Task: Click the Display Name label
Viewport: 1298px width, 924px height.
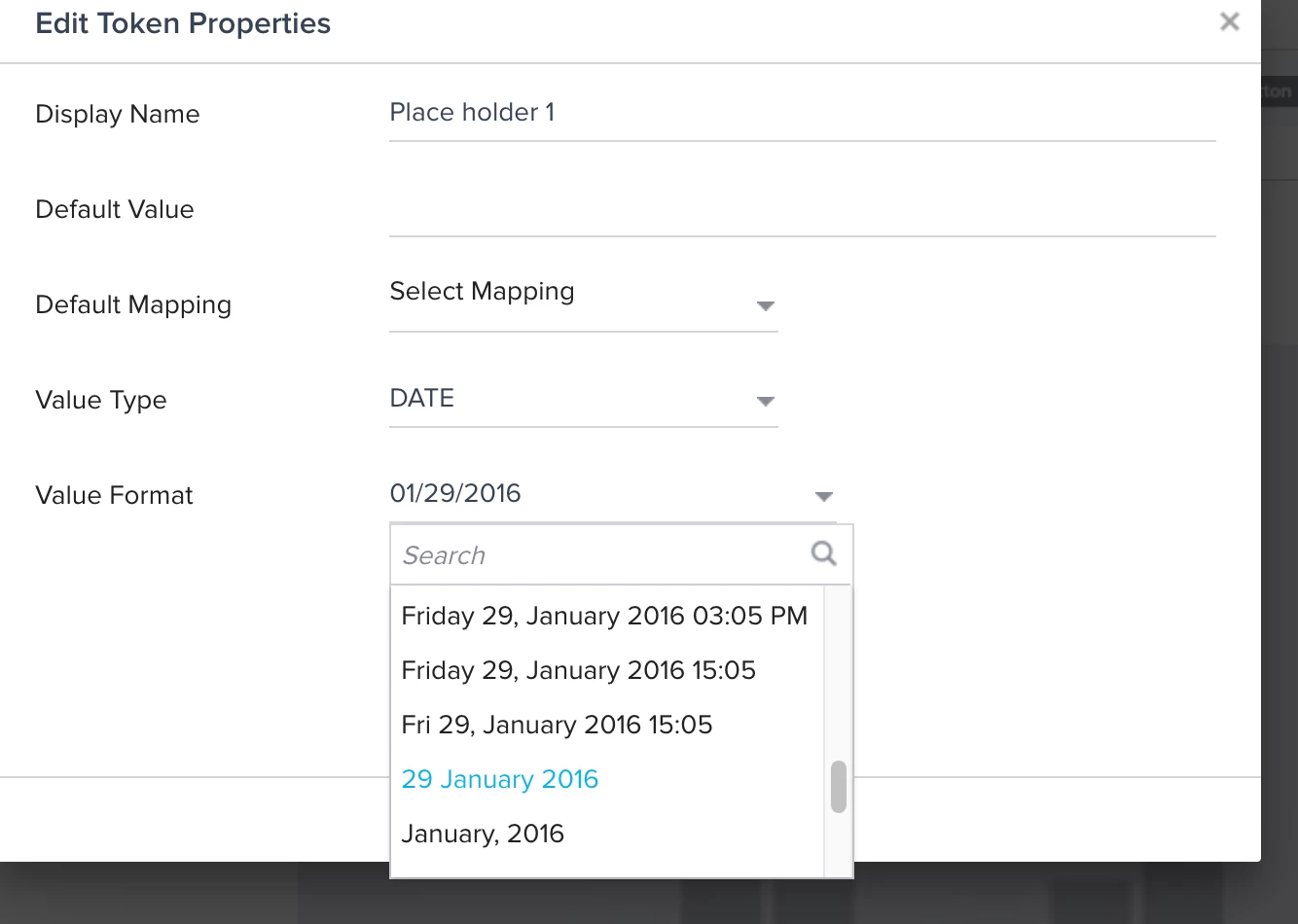Action: coord(118,114)
